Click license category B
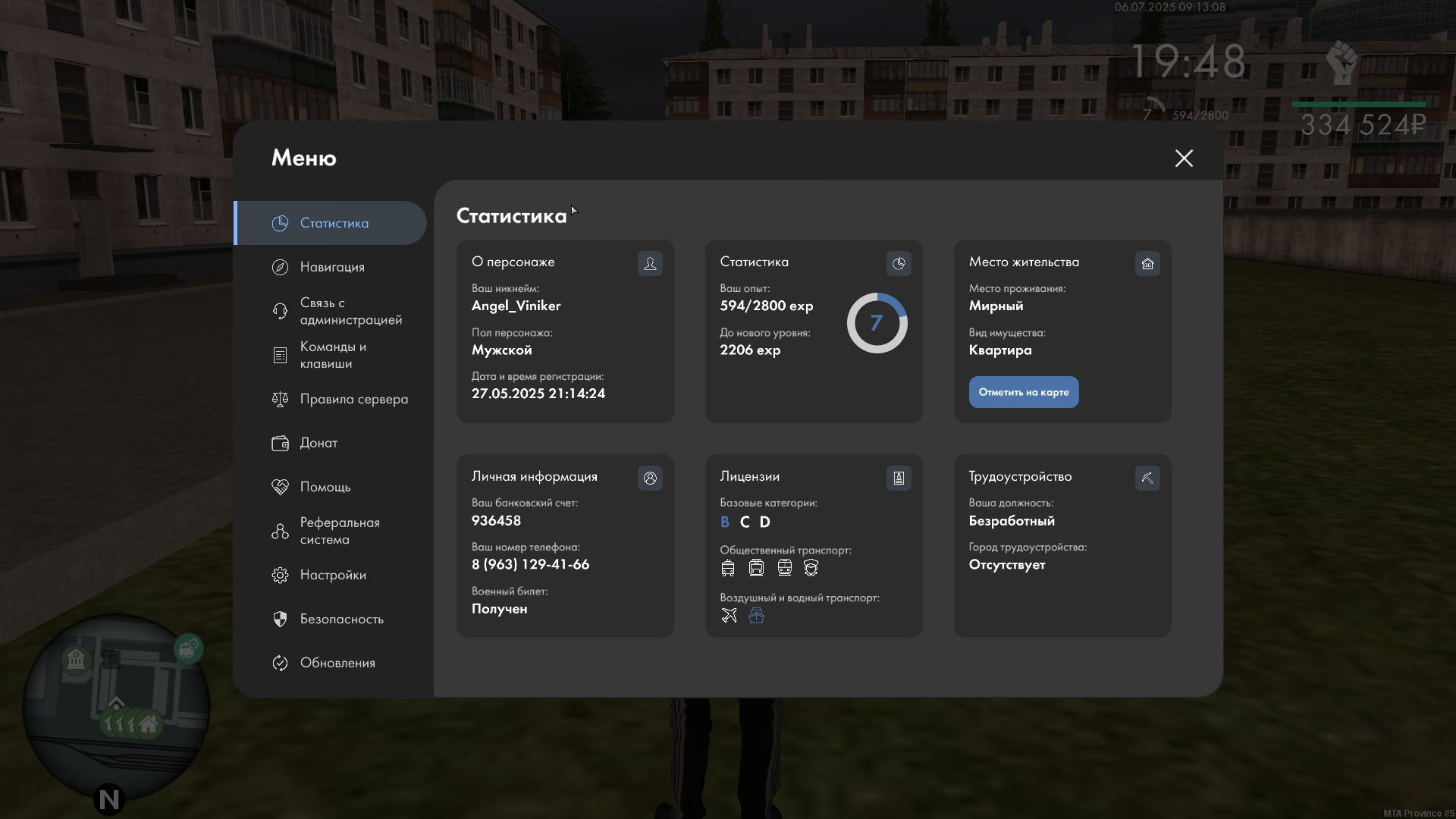Screen dimensions: 1456x819 point(725,522)
